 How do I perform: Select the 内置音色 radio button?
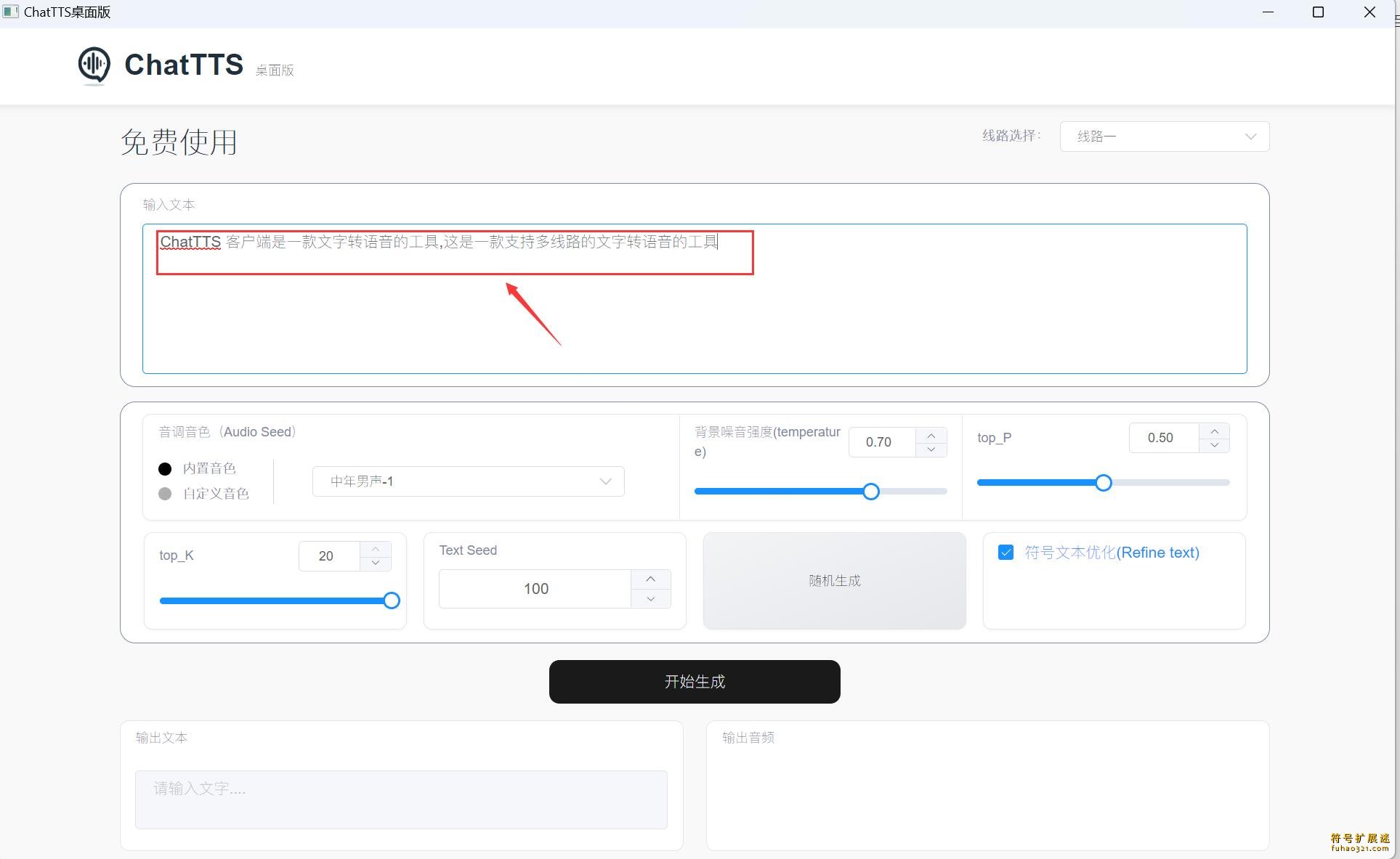[x=165, y=469]
